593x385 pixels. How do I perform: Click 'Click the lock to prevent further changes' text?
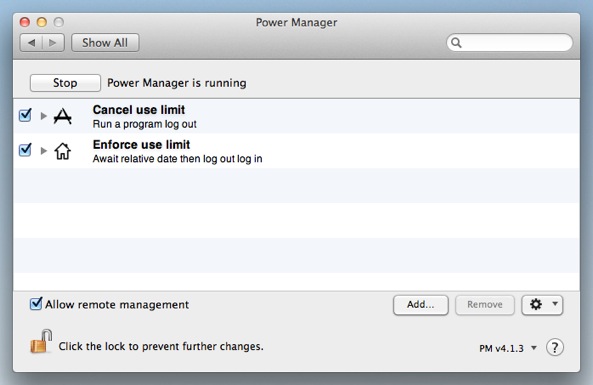tap(161, 346)
